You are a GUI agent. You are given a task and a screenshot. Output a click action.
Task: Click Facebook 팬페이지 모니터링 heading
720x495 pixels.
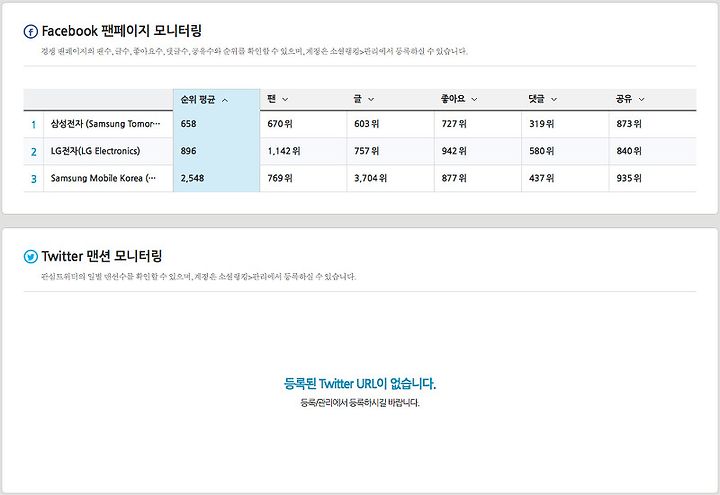coord(122,31)
